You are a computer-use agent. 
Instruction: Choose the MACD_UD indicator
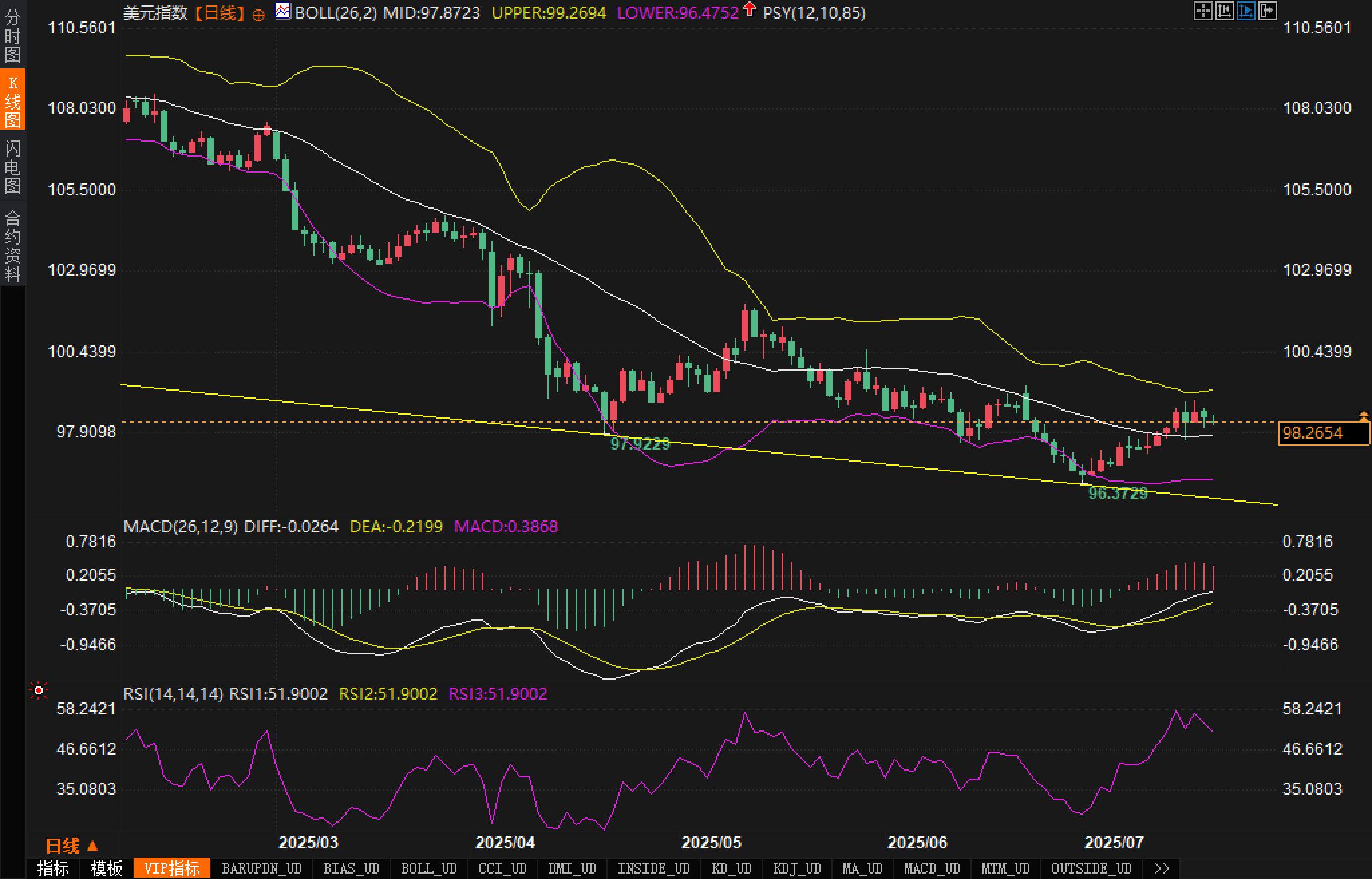coord(932,868)
